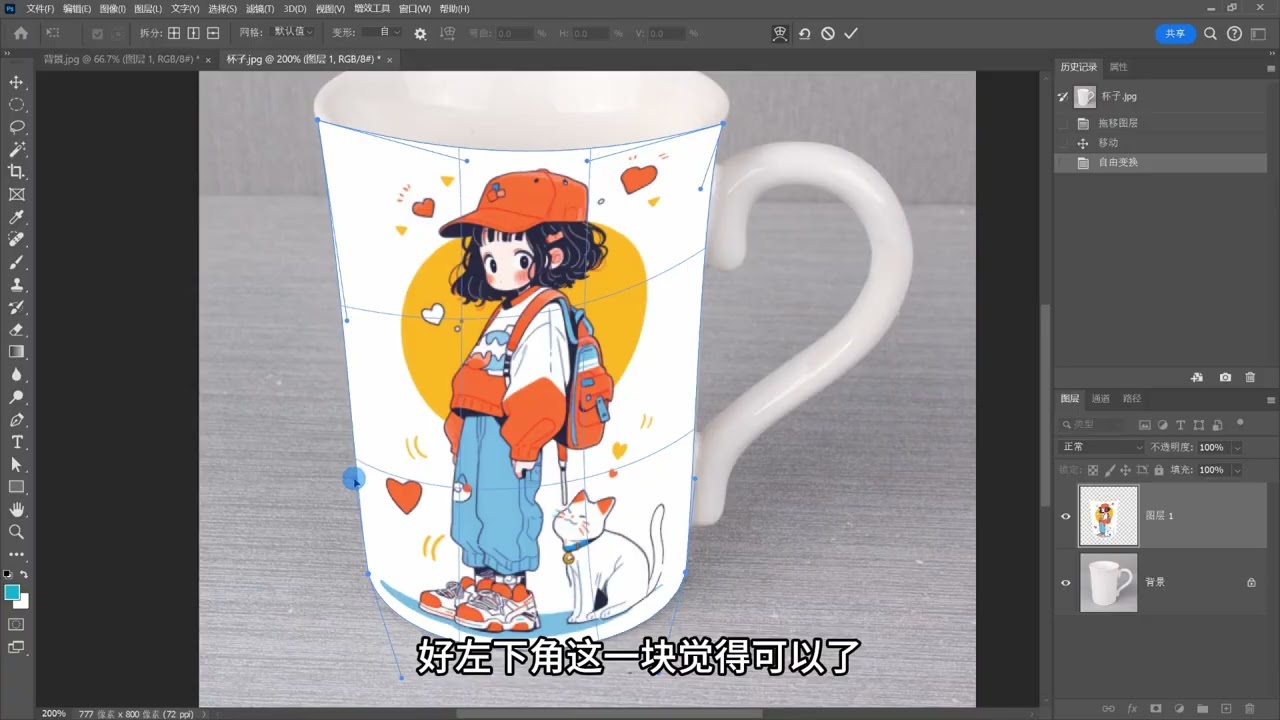The image size is (1280, 720).
Task: Select the Eraser tool
Action: (x=16, y=329)
